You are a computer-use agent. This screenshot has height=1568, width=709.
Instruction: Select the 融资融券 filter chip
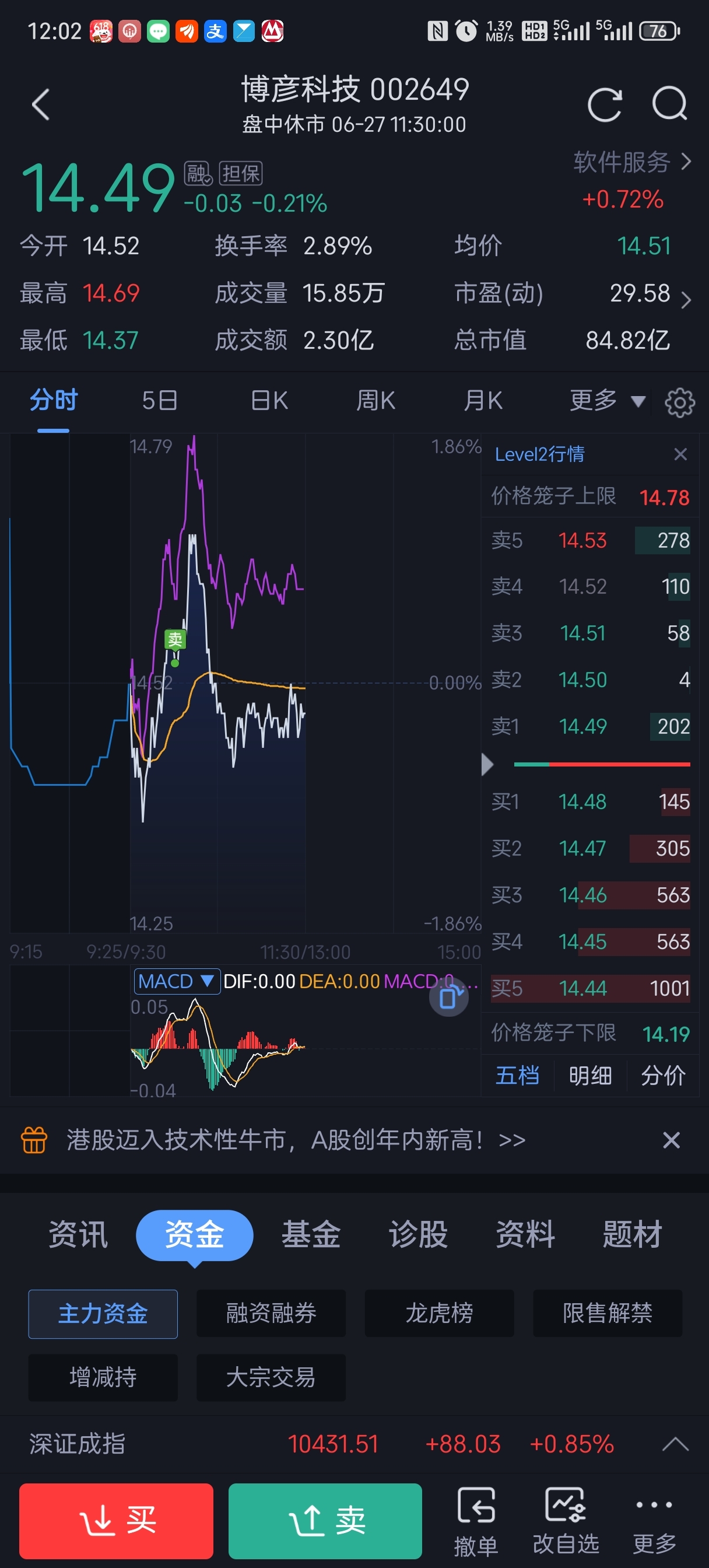click(x=271, y=1314)
